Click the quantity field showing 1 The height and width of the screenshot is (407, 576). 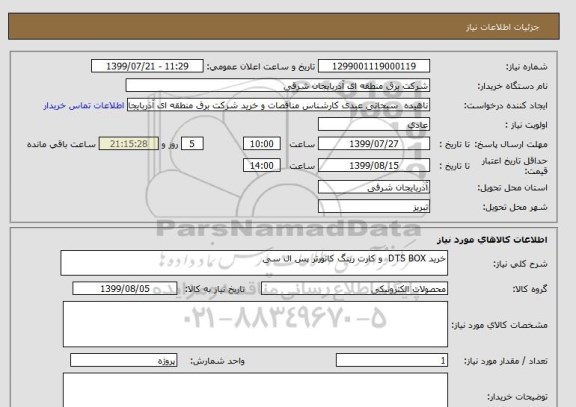(392, 361)
